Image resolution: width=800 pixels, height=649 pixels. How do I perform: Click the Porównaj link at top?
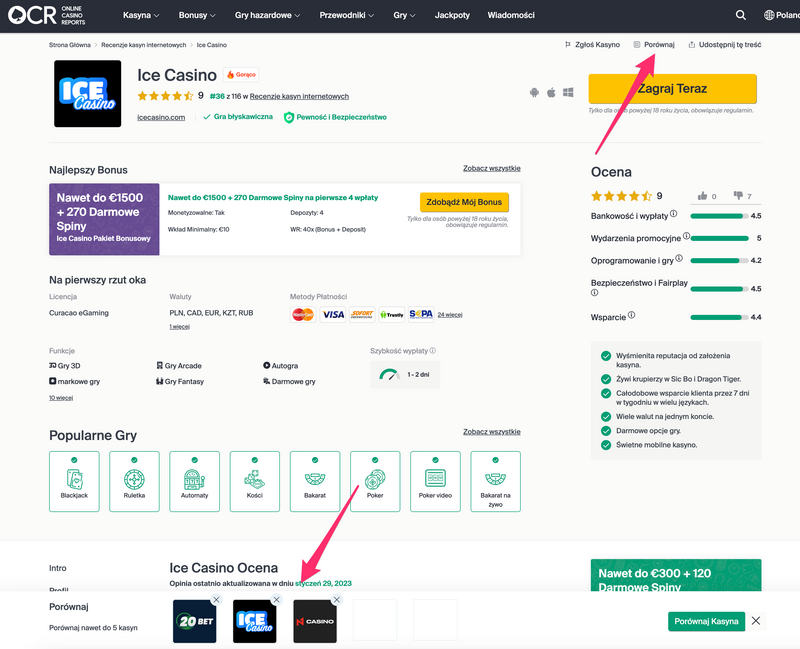point(654,45)
